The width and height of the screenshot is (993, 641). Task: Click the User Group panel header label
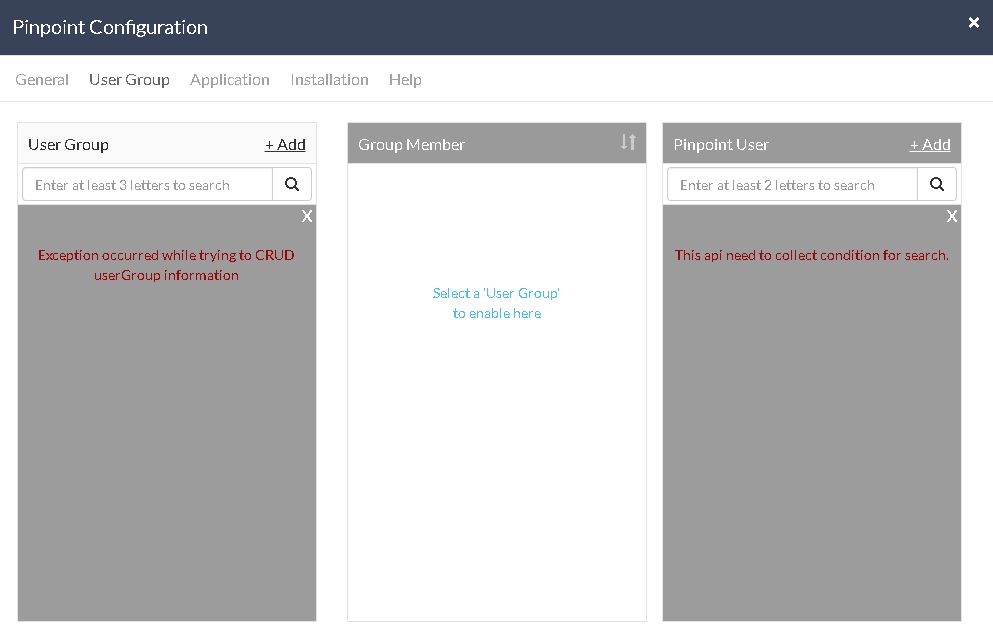click(x=68, y=144)
